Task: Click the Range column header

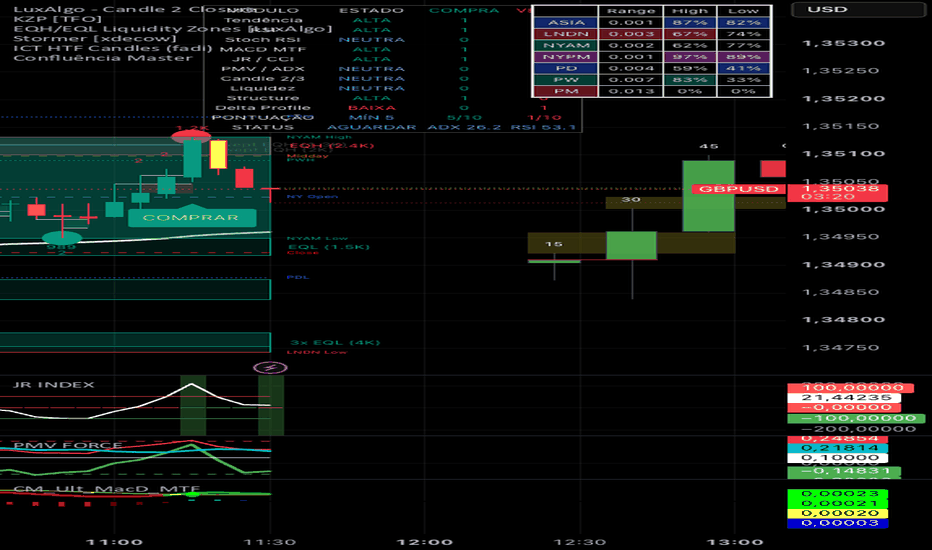Action: pos(631,11)
